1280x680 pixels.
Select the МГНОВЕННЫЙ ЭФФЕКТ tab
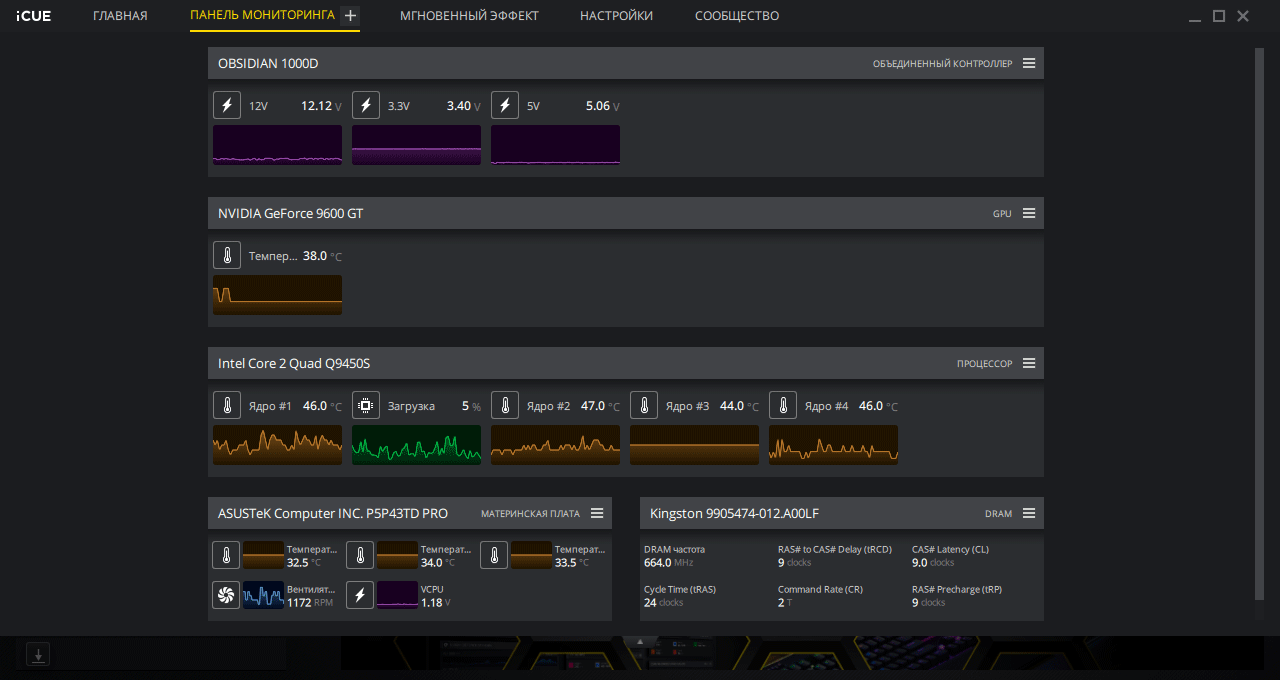[x=469, y=16]
